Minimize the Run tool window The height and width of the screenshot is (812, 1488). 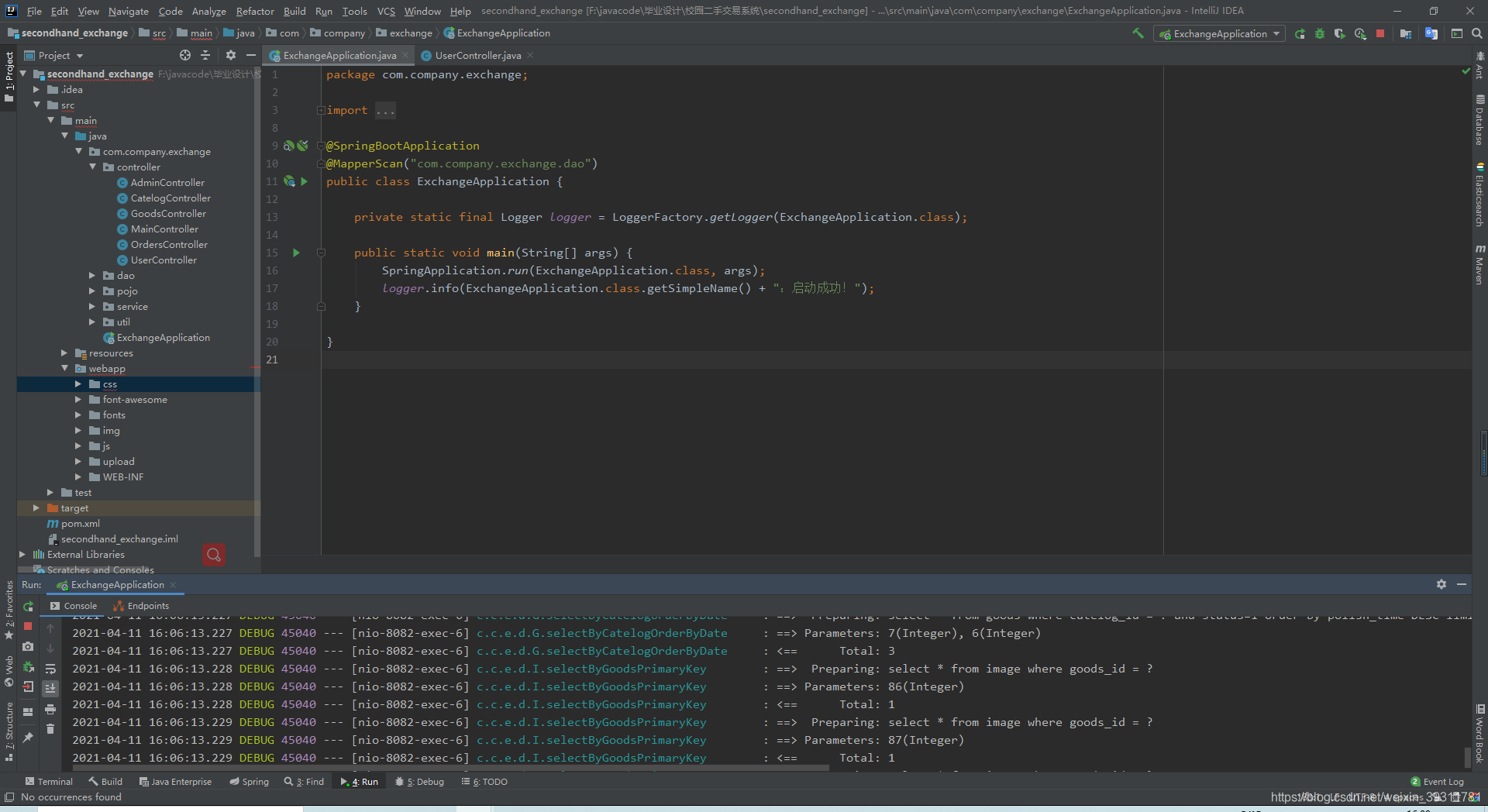tap(1462, 584)
